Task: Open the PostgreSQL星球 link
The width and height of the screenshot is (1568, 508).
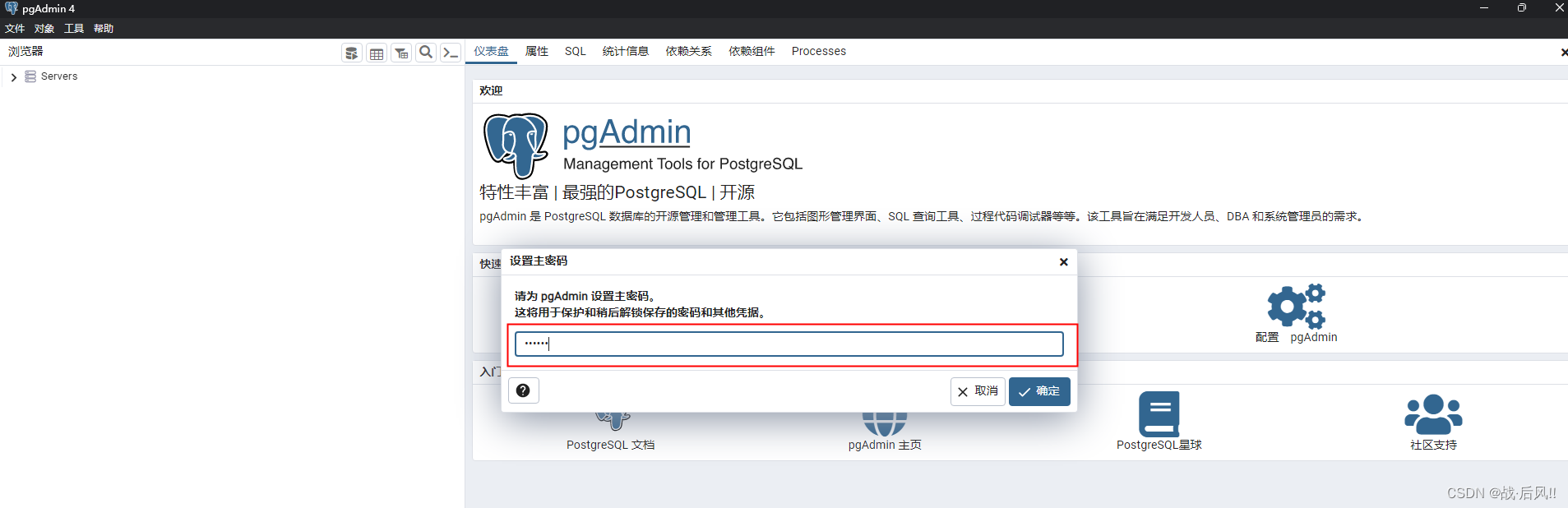Action: (1159, 445)
